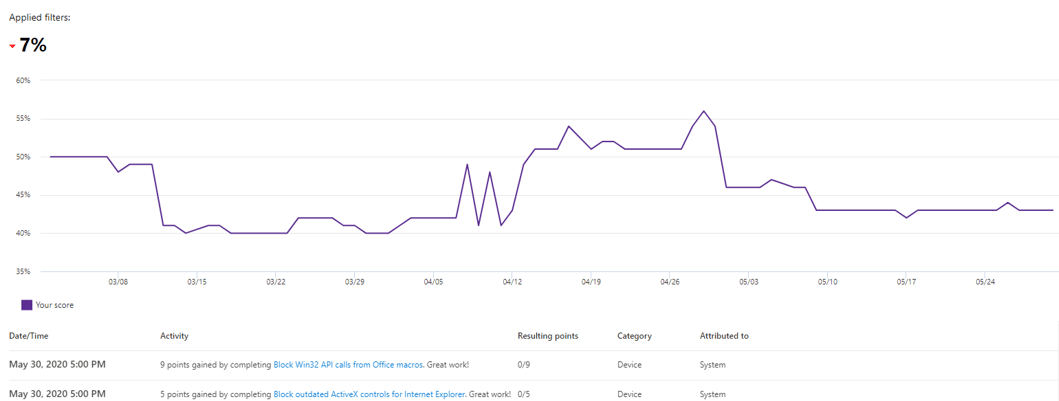The width and height of the screenshot is (1059, 401).
Task: Click the 05/24 date on the chart axis
Action: click(x=984, y=283)
